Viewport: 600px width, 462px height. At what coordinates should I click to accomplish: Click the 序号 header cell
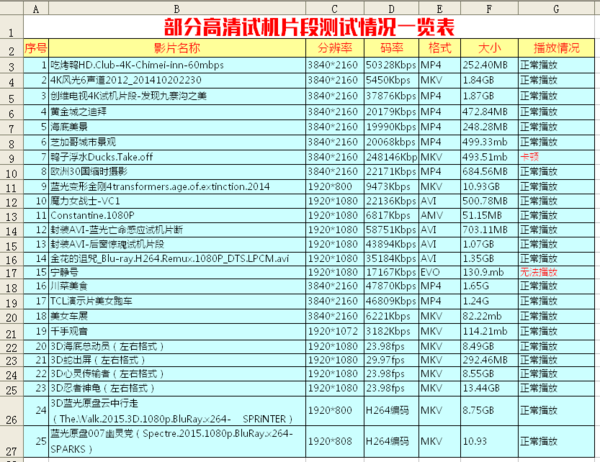[36, 48]
